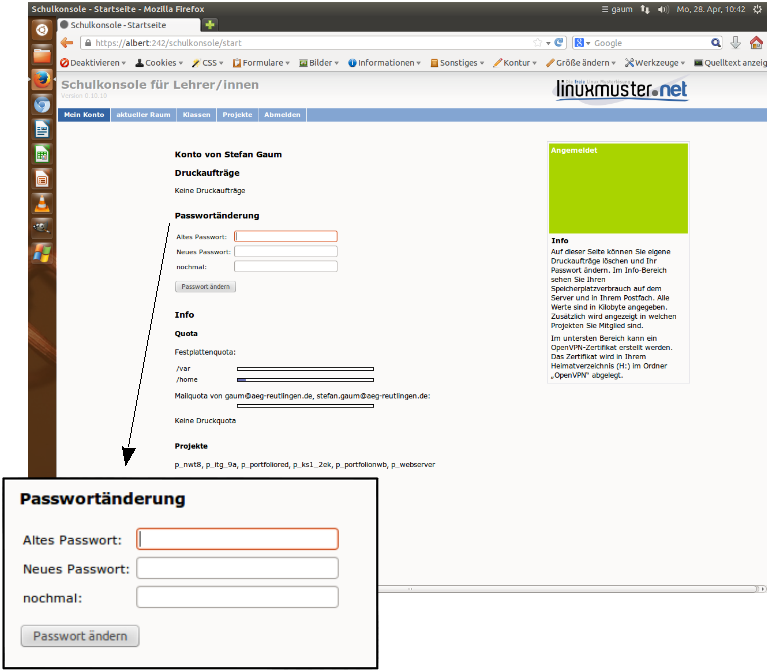Image resolution: width=768 pixels, height=671 pixels.
Task: Click the search magnifier icon in the search box
Action: tap(716, 43)
